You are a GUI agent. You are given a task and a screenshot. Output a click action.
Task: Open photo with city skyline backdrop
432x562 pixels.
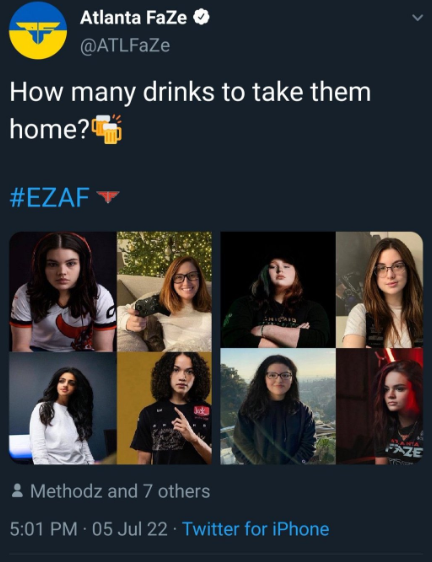(278, 406)
